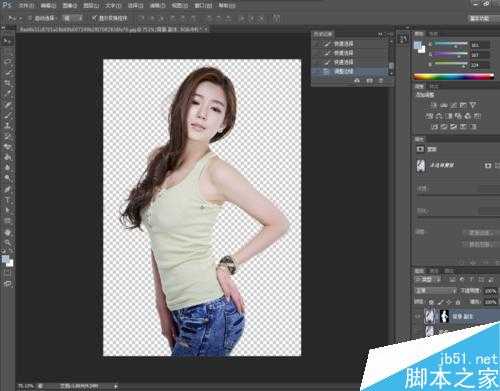The height and width of the screenshot is (391, 500).
Task: Add a Levels adjustment from Adjustments panel
Action: point(444,105)
